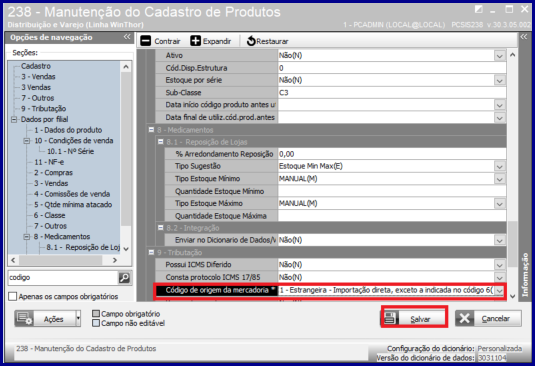
Task: Open Consta protocolo ICMS 17/85 dropdown
Action: click(500, 277)
